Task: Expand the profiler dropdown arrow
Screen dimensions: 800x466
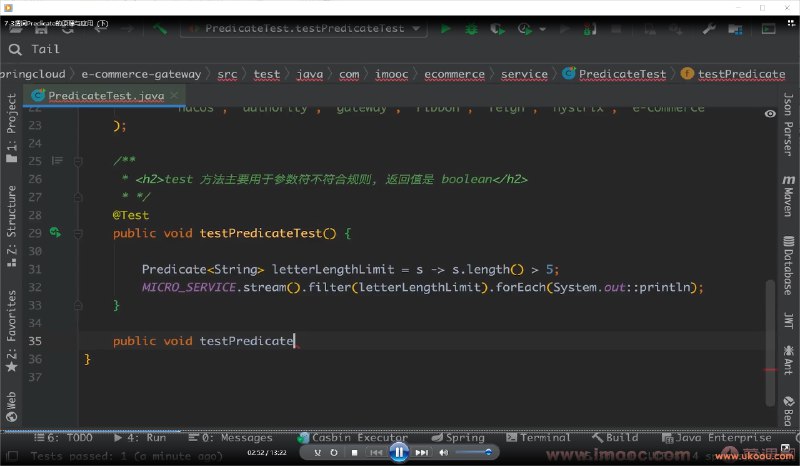Action: click(x=542, y=29)
